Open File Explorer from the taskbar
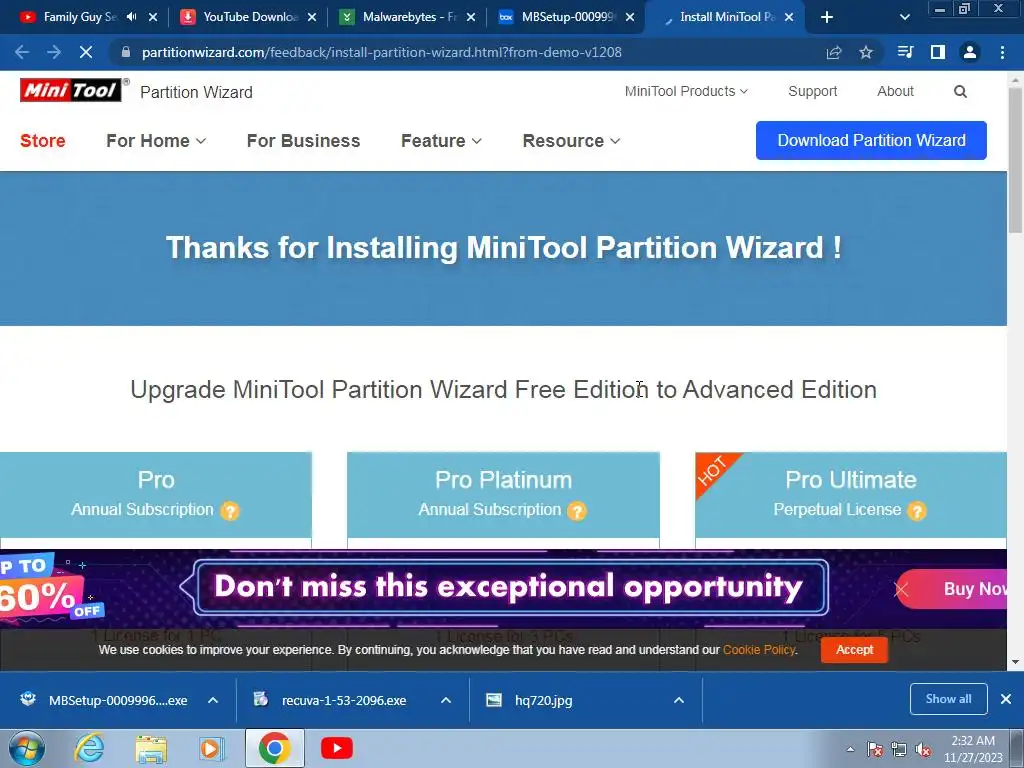This screenshot has height=768, width=1024. 151,748
